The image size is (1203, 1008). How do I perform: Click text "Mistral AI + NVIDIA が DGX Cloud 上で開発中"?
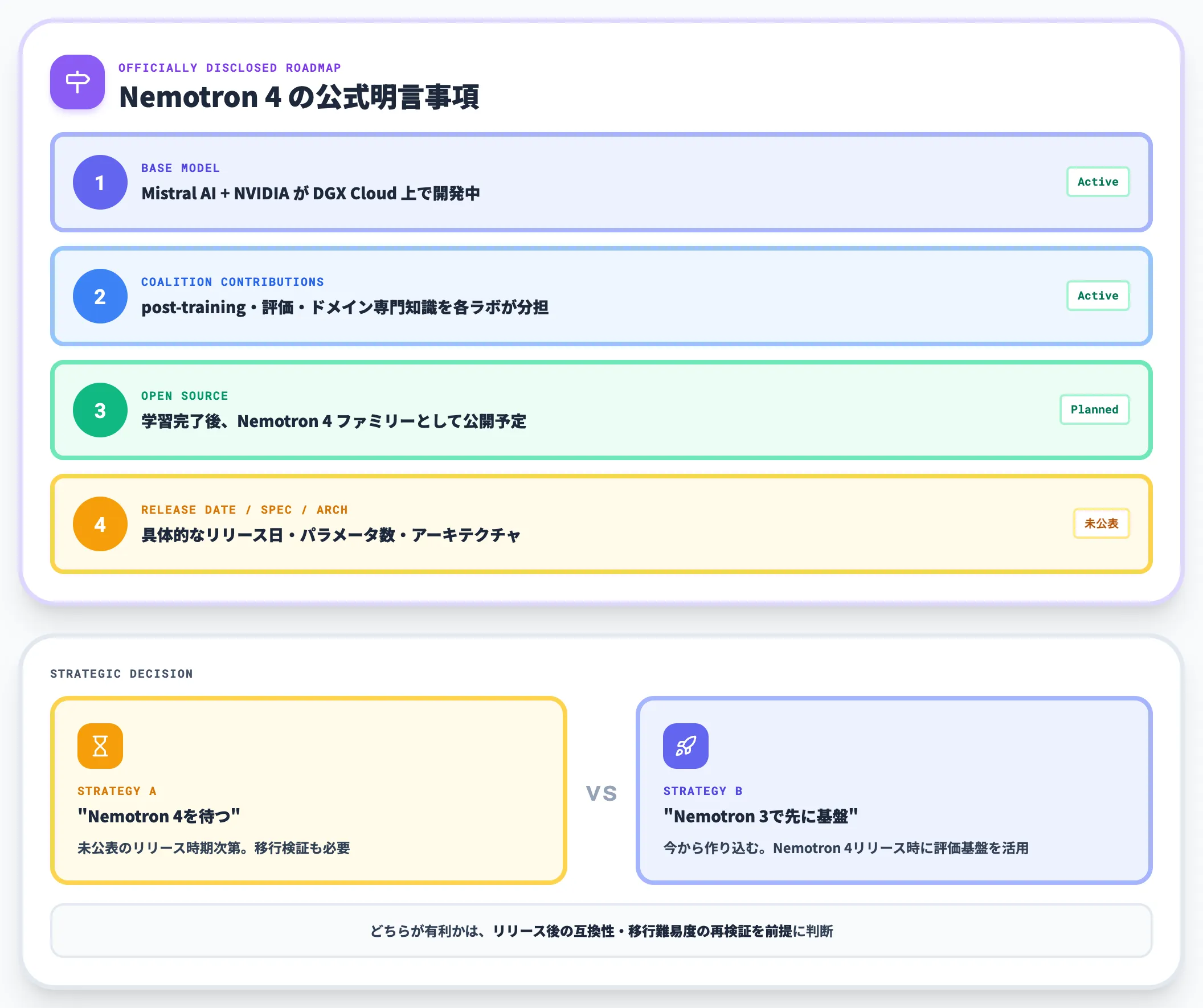(310, 194)
